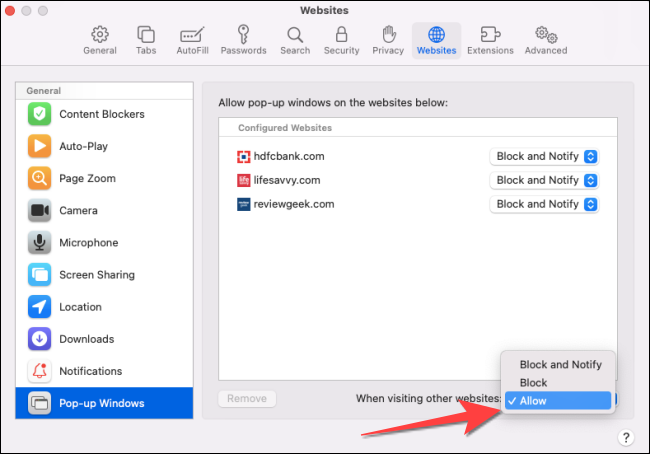This screenshot has height=454, width=650.
Task: Open the Security preferences pane
Action: coord(340,40)
